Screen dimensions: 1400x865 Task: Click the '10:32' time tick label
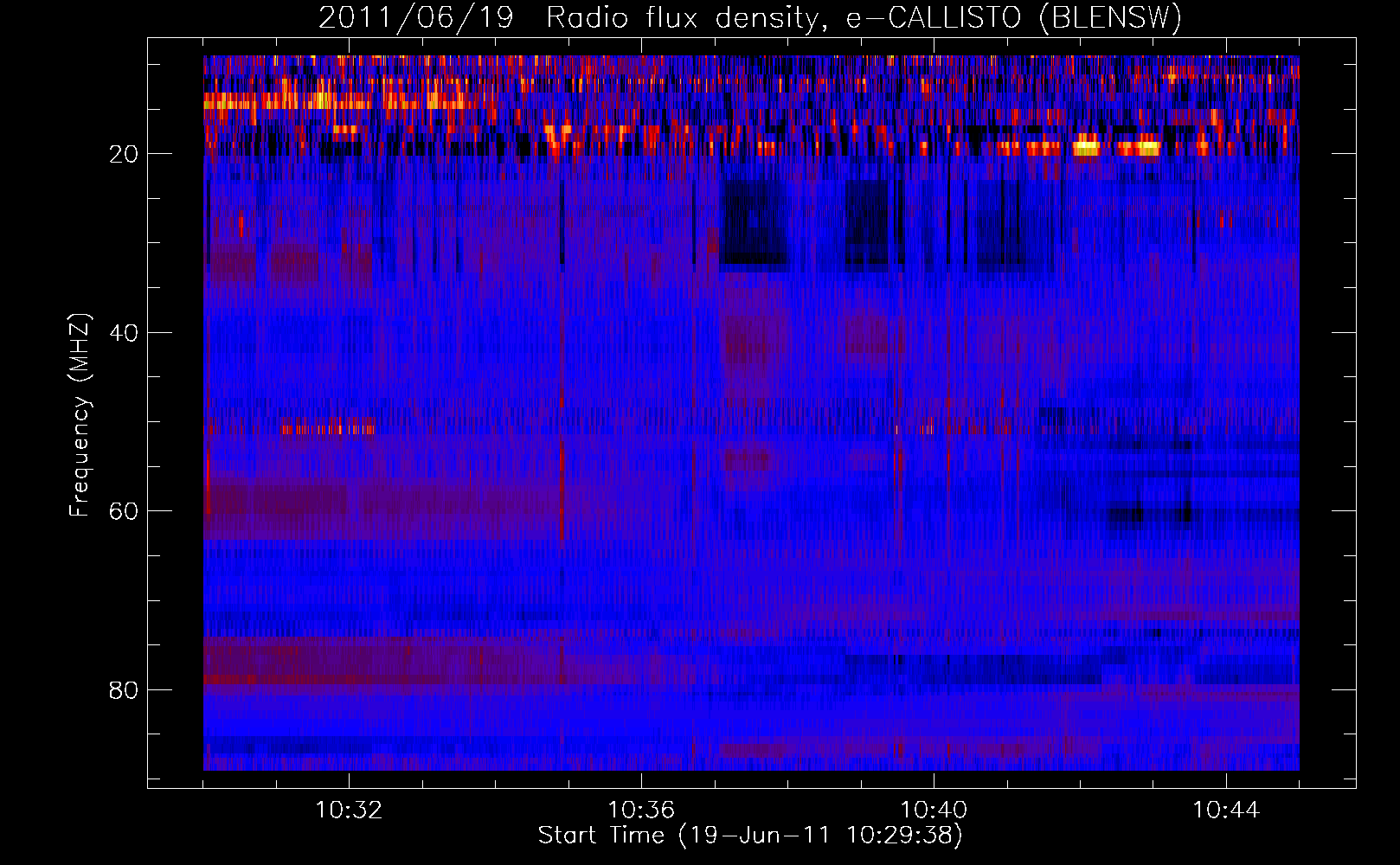[x=349, y=811]
